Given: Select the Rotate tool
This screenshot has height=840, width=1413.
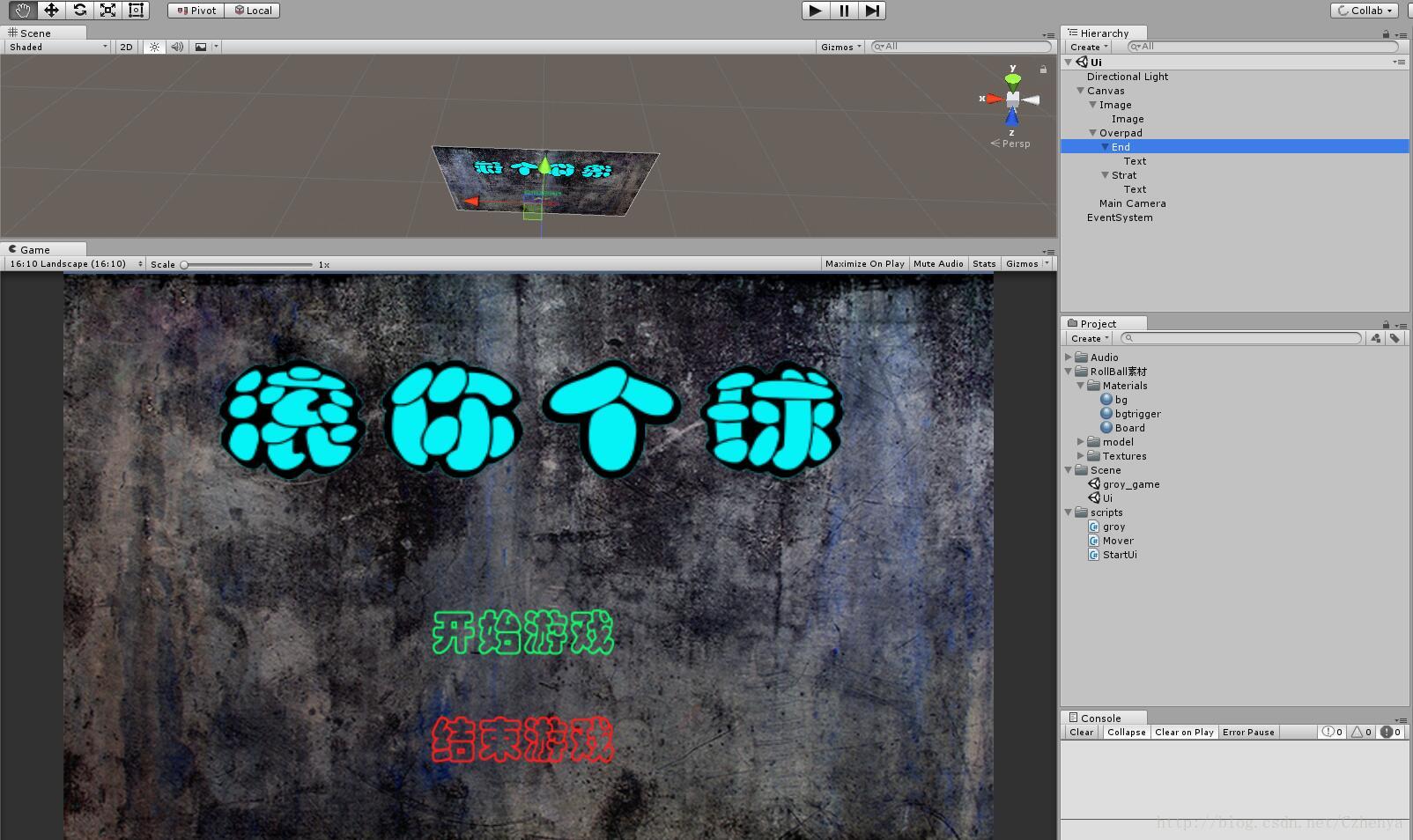Looking at the screenshot, I should (x=79, y=11).
